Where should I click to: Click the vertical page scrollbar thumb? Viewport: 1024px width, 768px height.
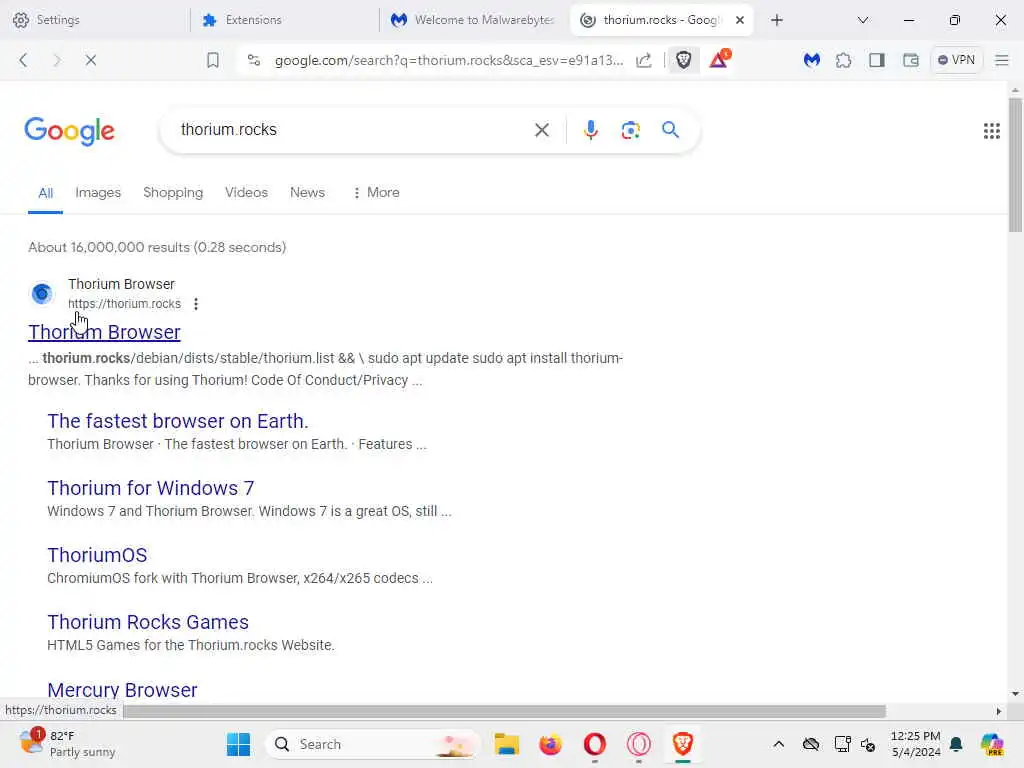(x=1015, y=165)
